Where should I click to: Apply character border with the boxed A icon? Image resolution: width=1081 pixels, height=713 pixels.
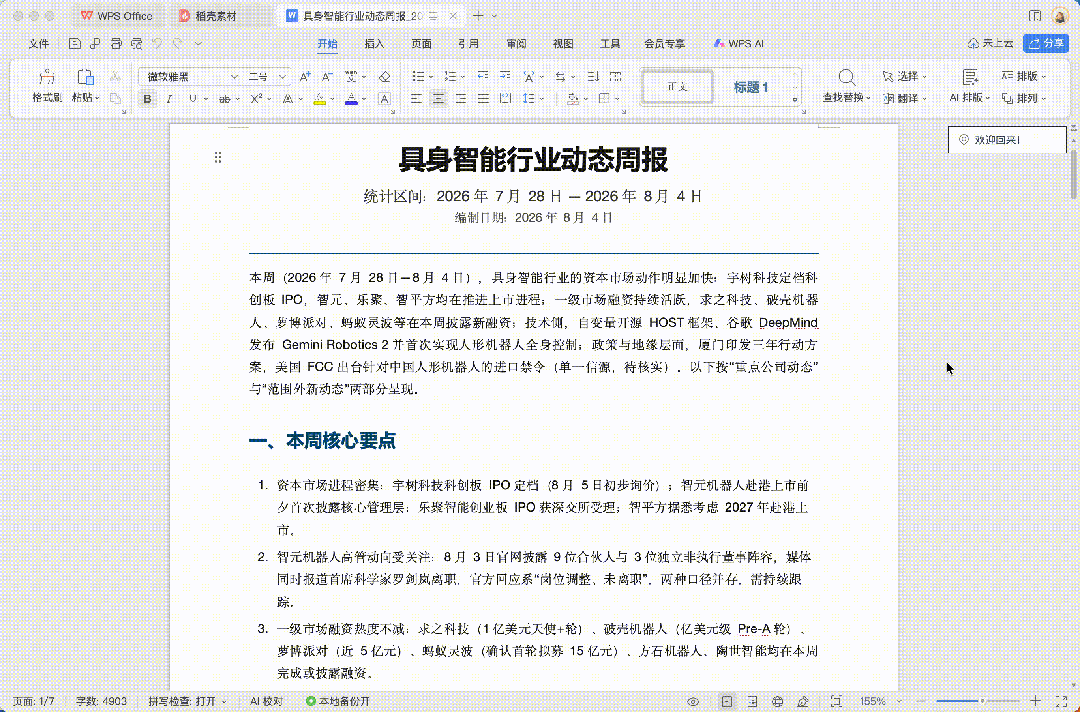(385, 99)
